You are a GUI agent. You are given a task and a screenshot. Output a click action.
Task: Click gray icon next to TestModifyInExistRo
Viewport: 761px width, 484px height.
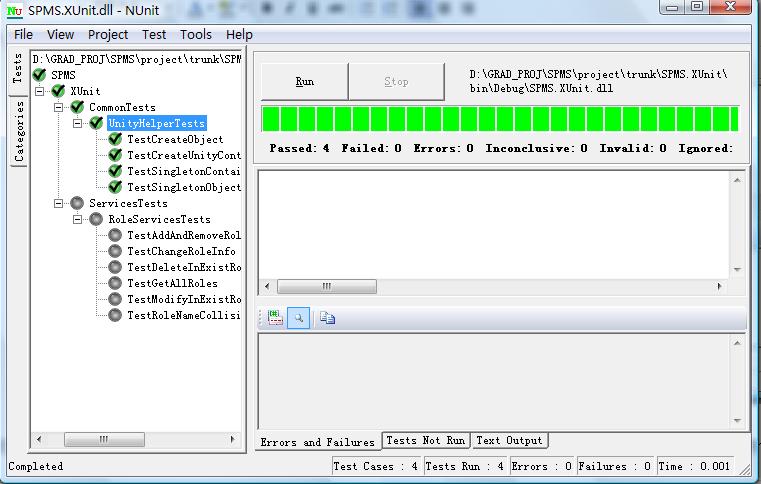tap(115, 299)
